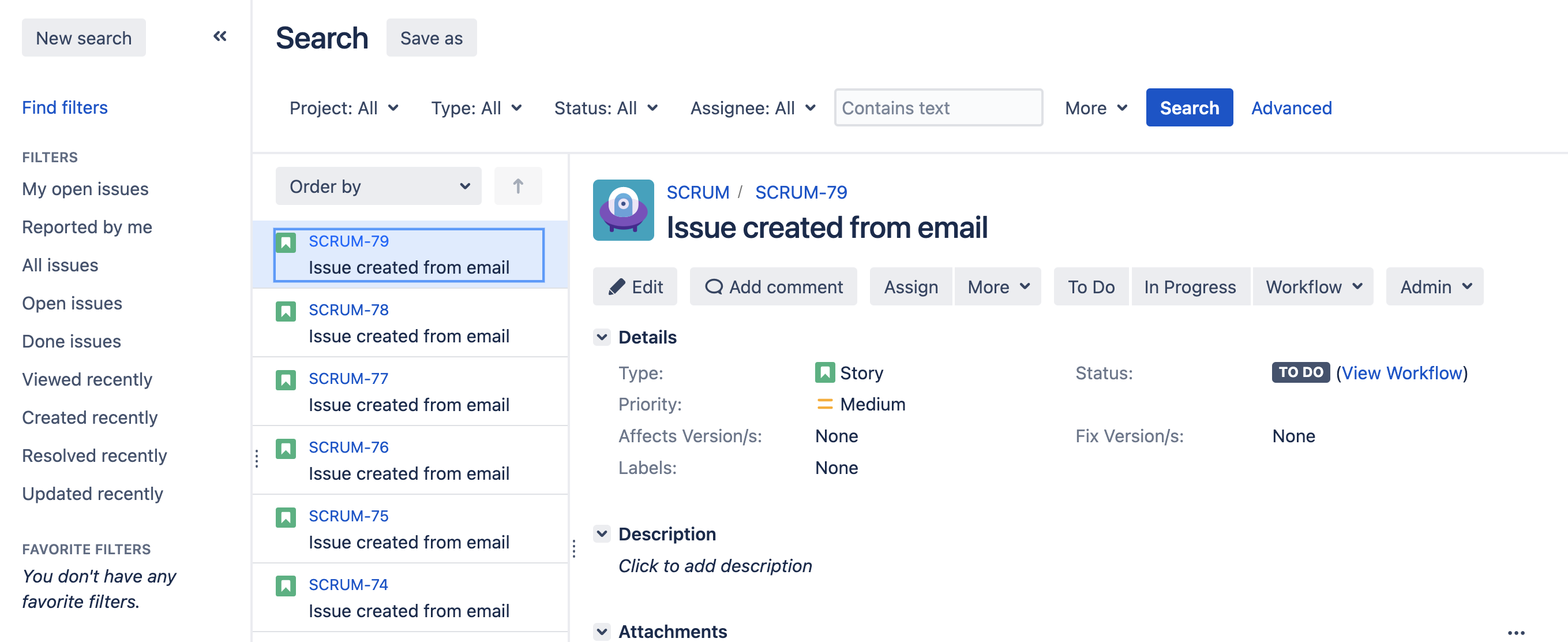Open the Order by dropdown
The height and width of the screenshot is (642, 1568).
pos(378,186)
